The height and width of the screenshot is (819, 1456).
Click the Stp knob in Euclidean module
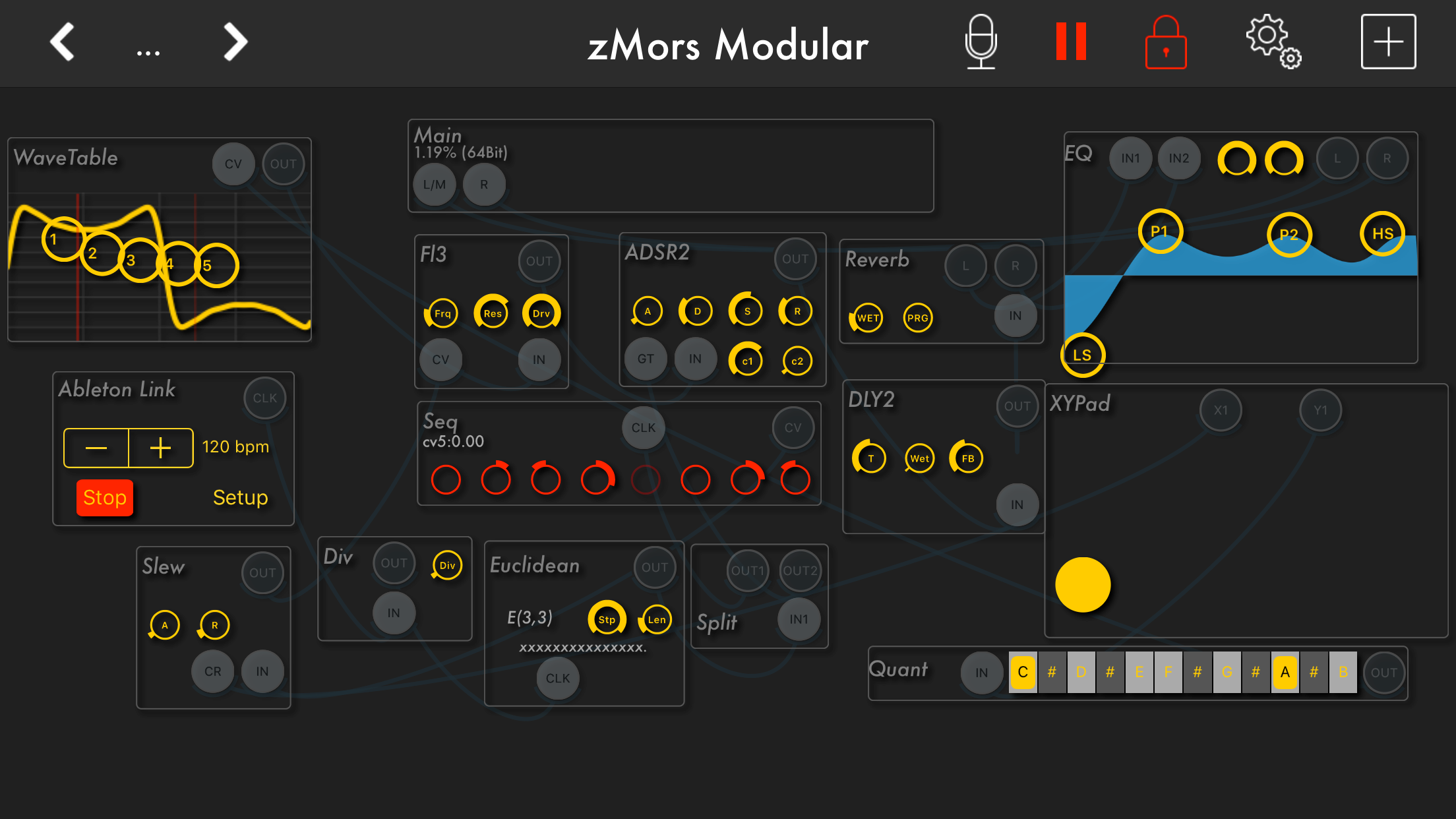click(607, 619)
